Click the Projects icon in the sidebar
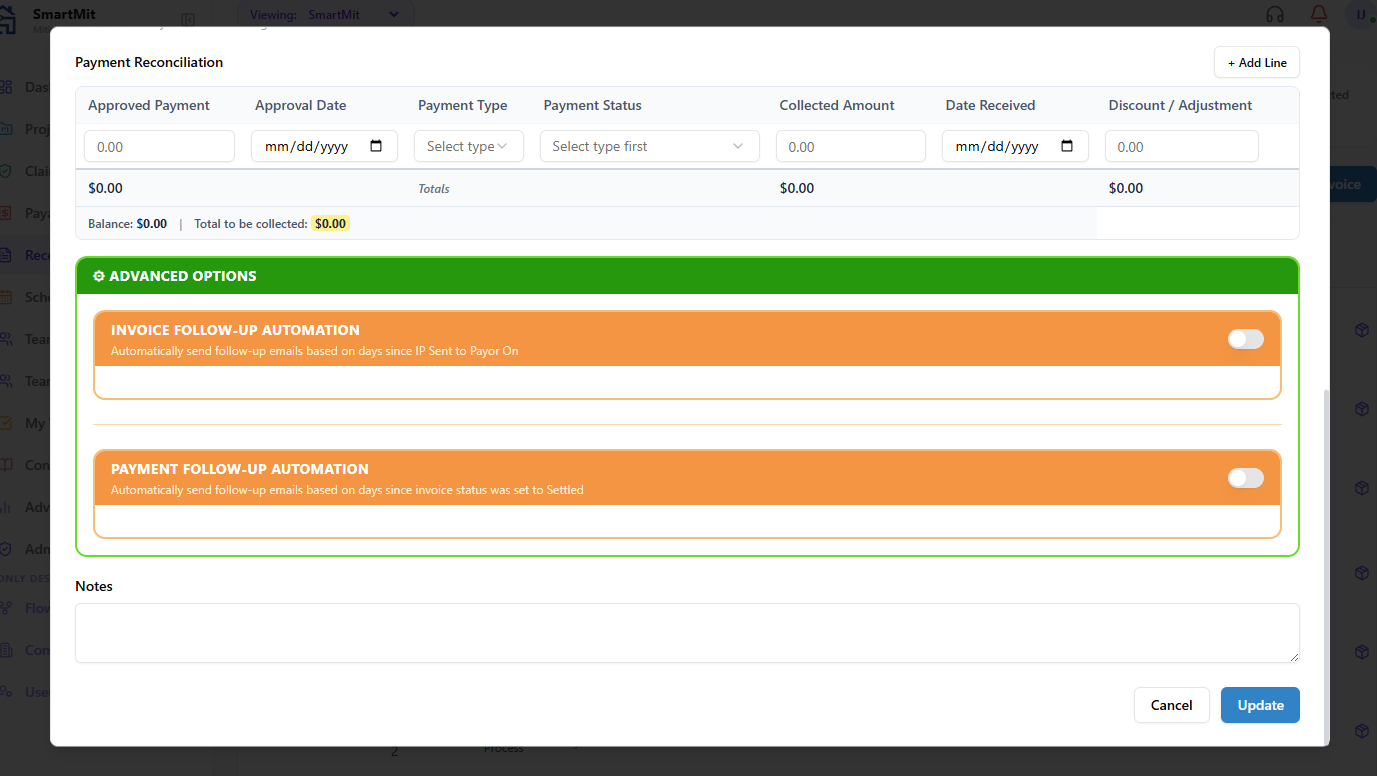This screenshot has width=1377, height=776. tap(7, 129)
